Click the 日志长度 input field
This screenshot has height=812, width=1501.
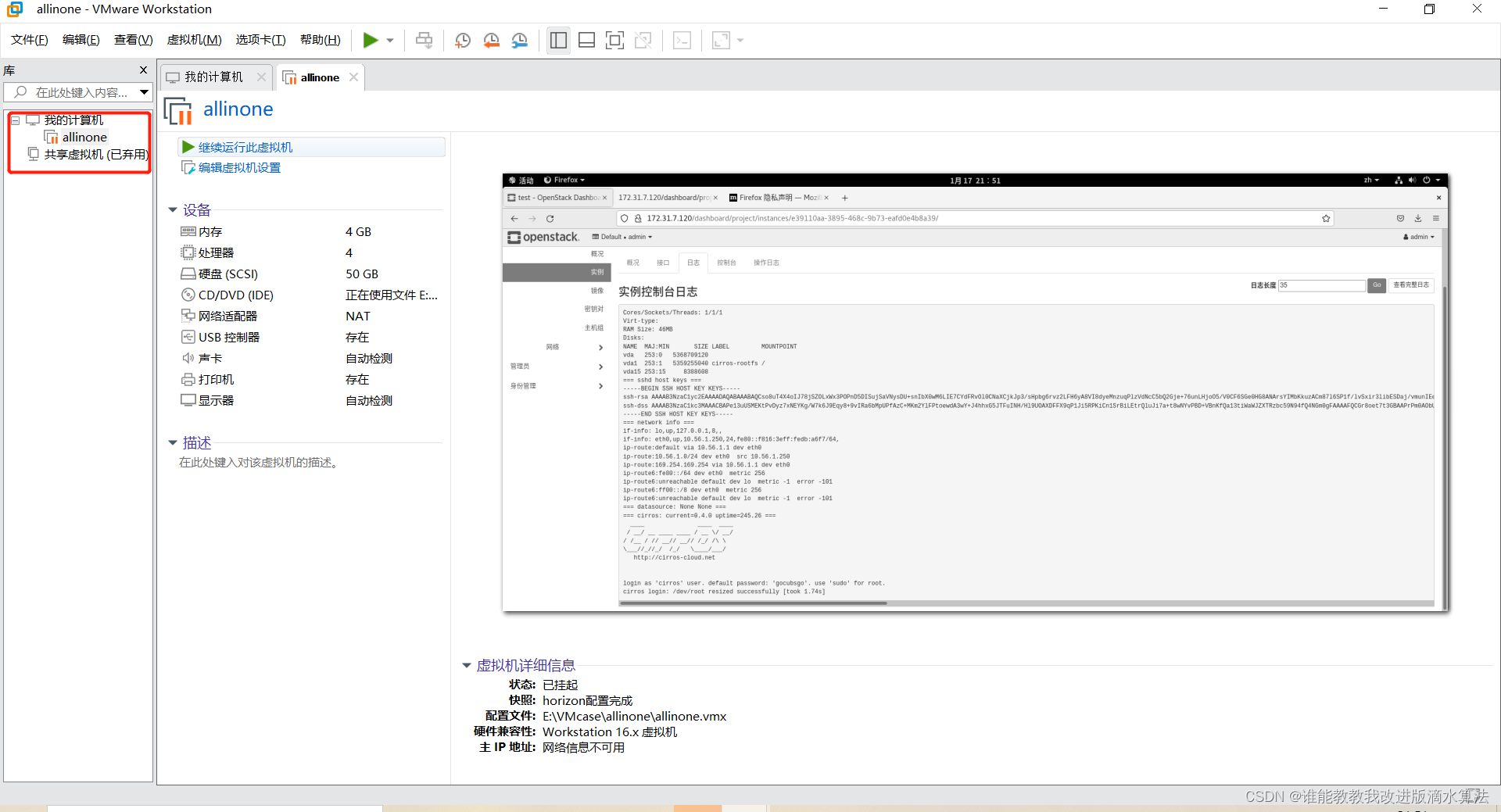click(1321, 285)
